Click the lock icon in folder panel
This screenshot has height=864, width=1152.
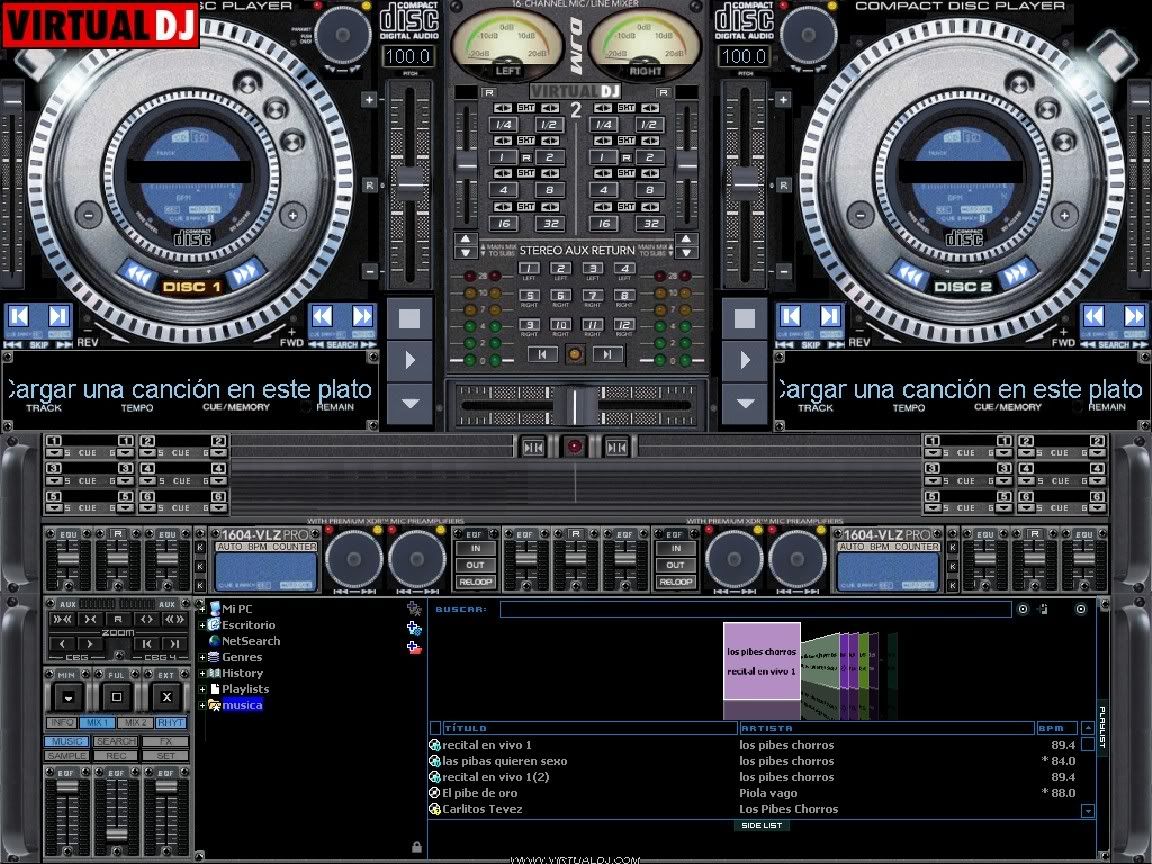pos(416,847)
